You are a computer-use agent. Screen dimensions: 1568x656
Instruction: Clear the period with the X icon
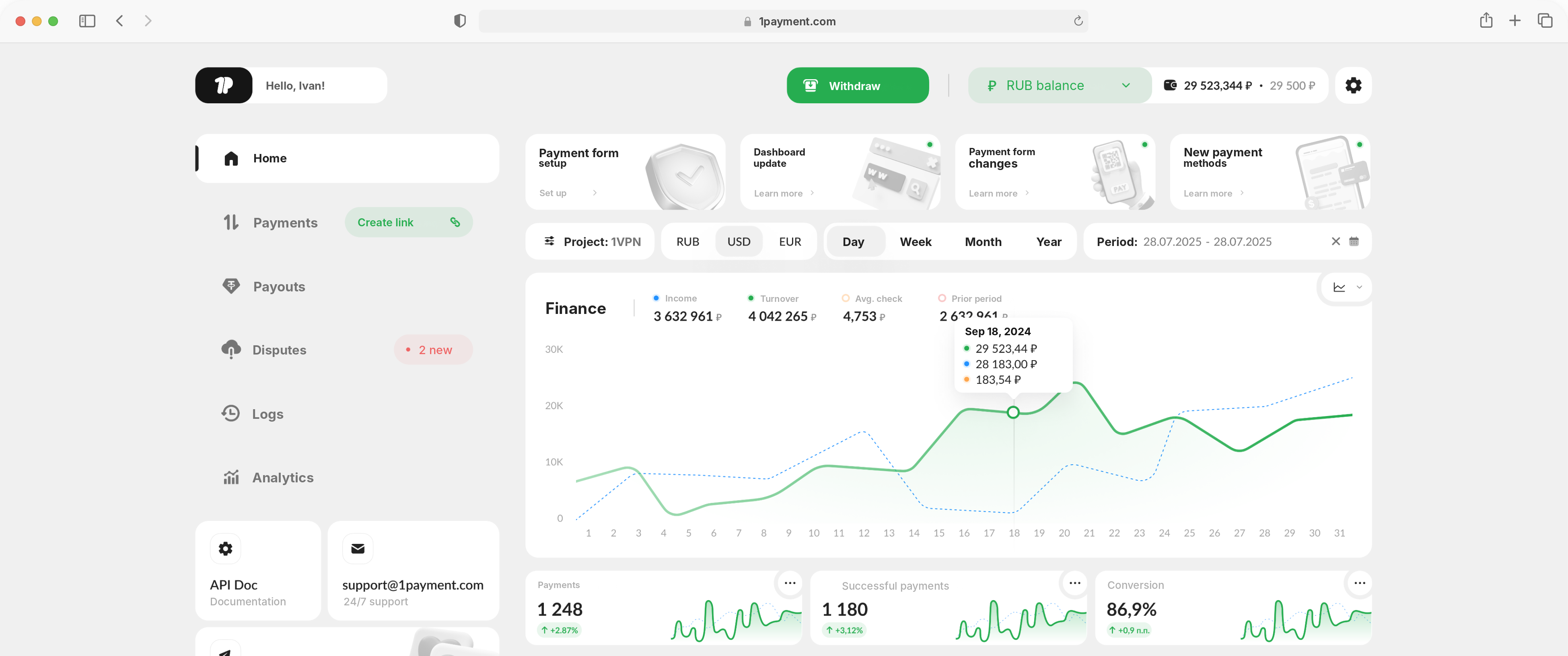1335,241
